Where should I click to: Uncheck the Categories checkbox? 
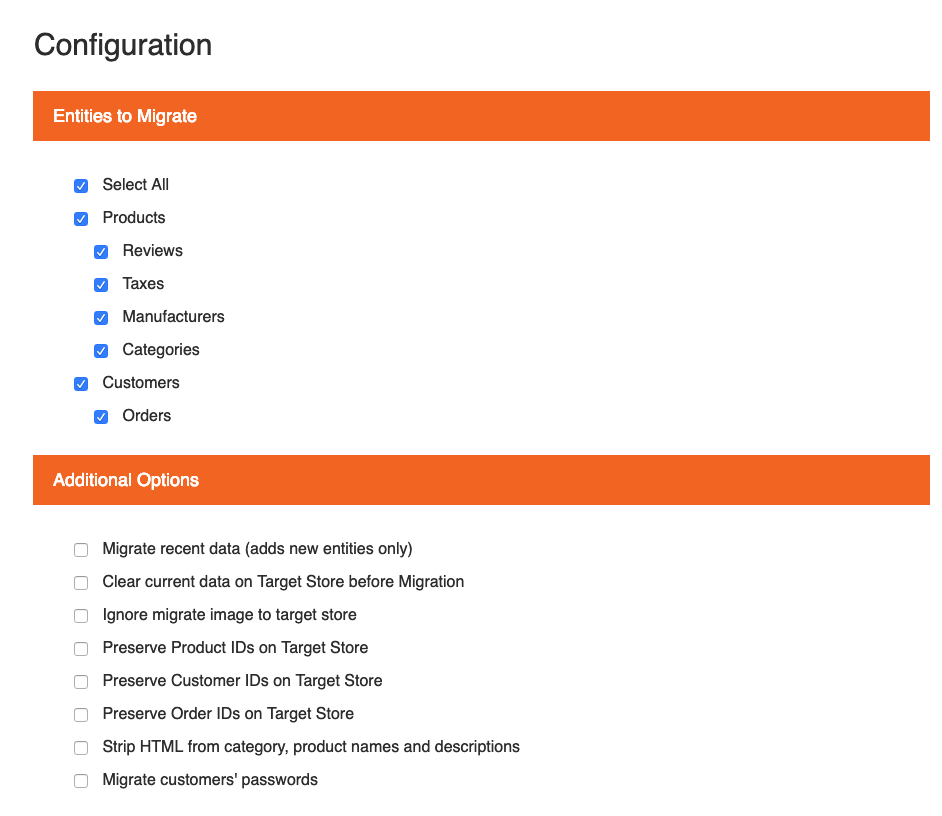coord(101,351)
